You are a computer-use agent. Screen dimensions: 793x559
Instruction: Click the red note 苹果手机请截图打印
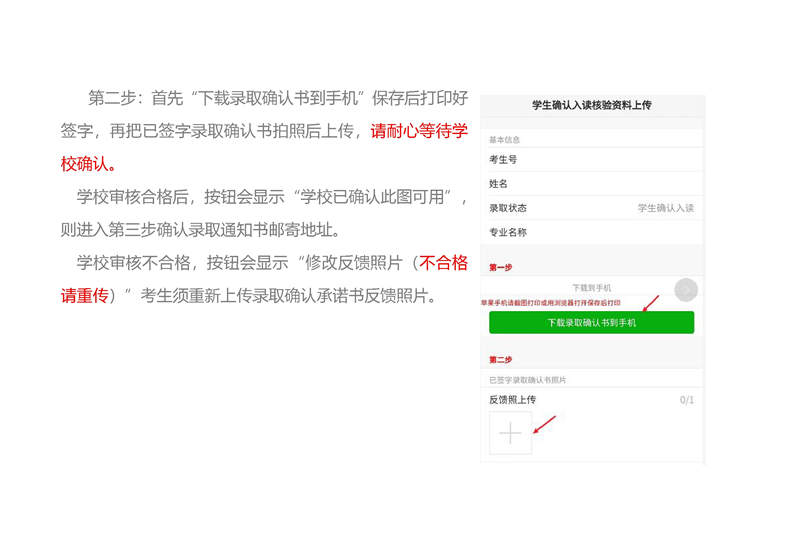(x=550, y=303)
